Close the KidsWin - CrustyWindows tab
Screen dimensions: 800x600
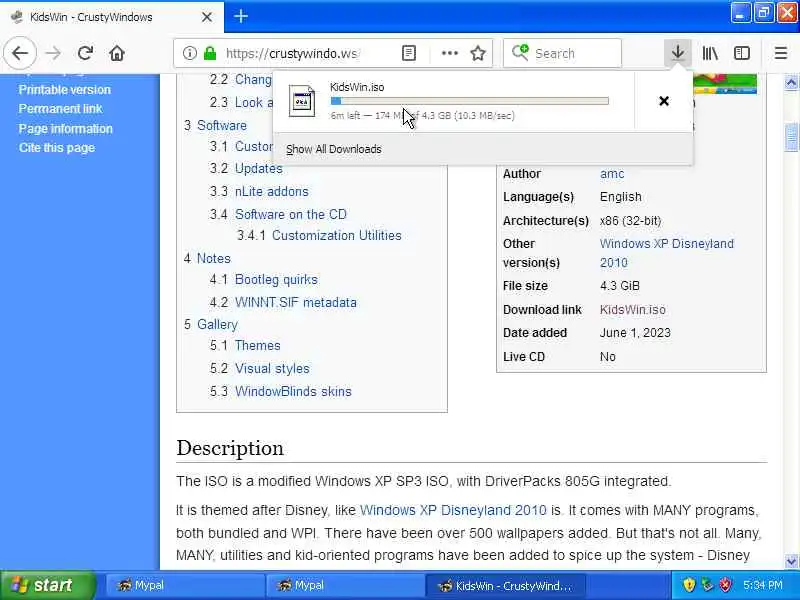pyautogui.click(x=207, y=17)
